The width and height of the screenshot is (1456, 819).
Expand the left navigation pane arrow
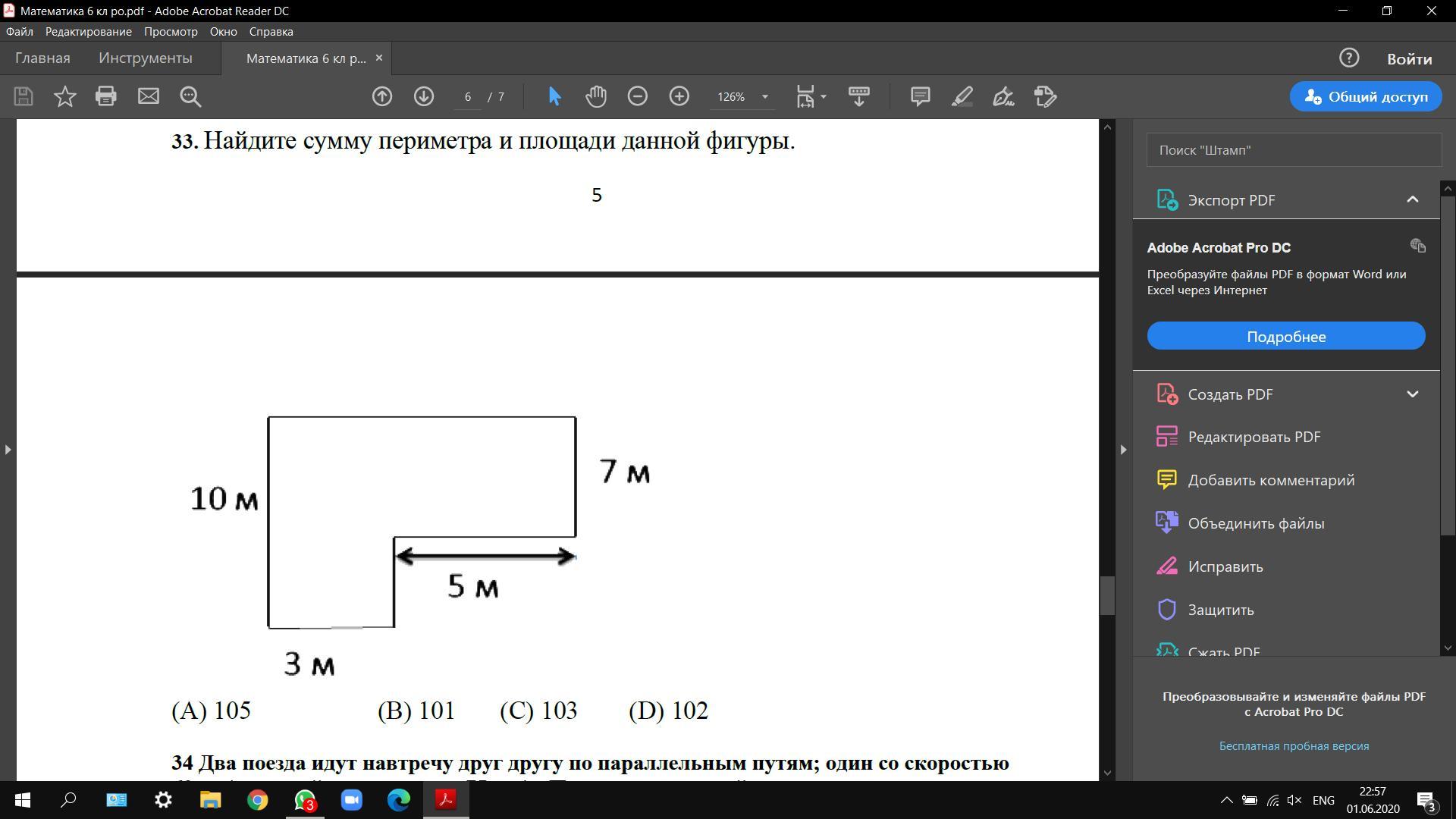8,450
